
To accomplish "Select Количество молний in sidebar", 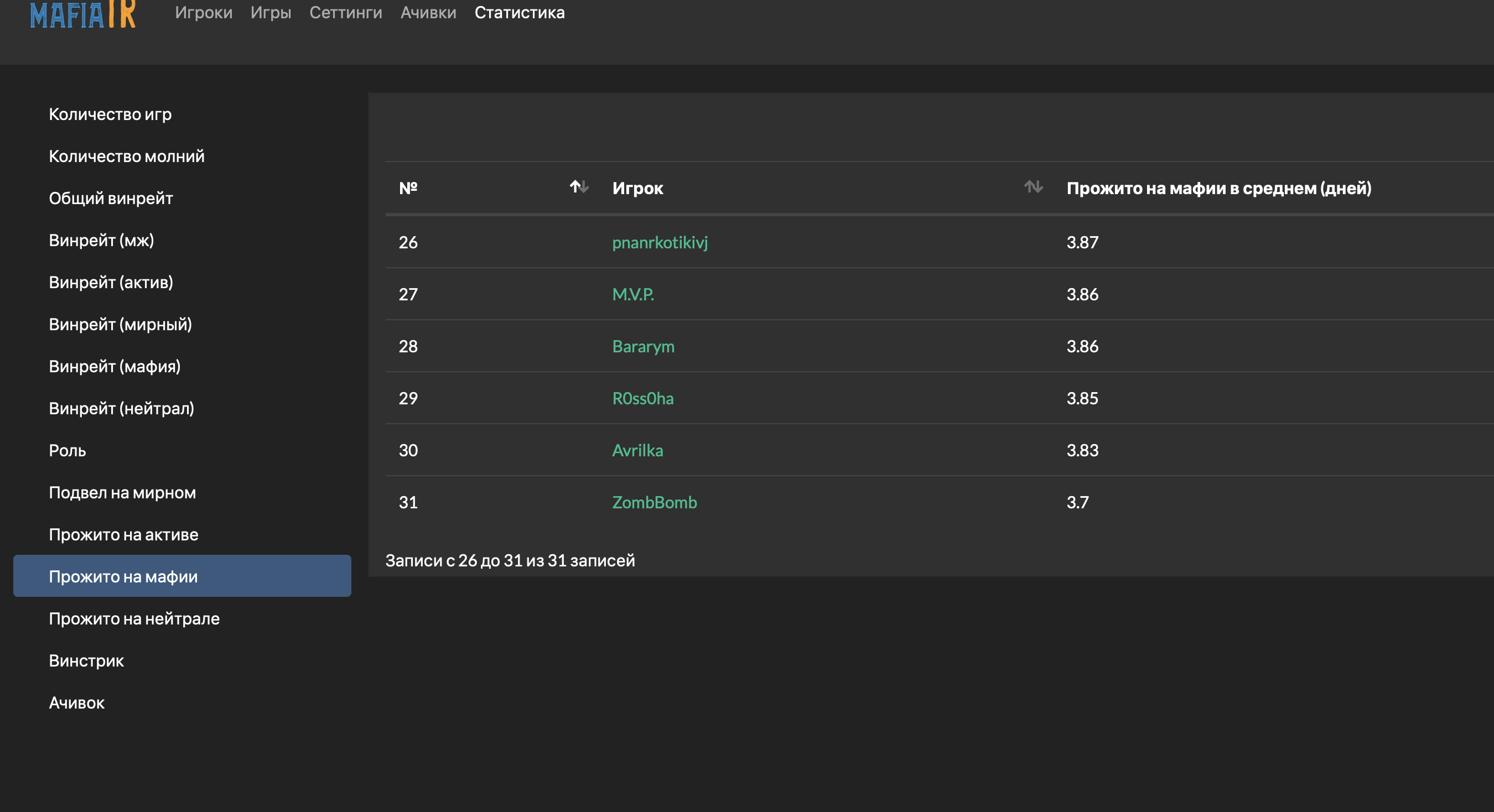I will tap(182, 156).
